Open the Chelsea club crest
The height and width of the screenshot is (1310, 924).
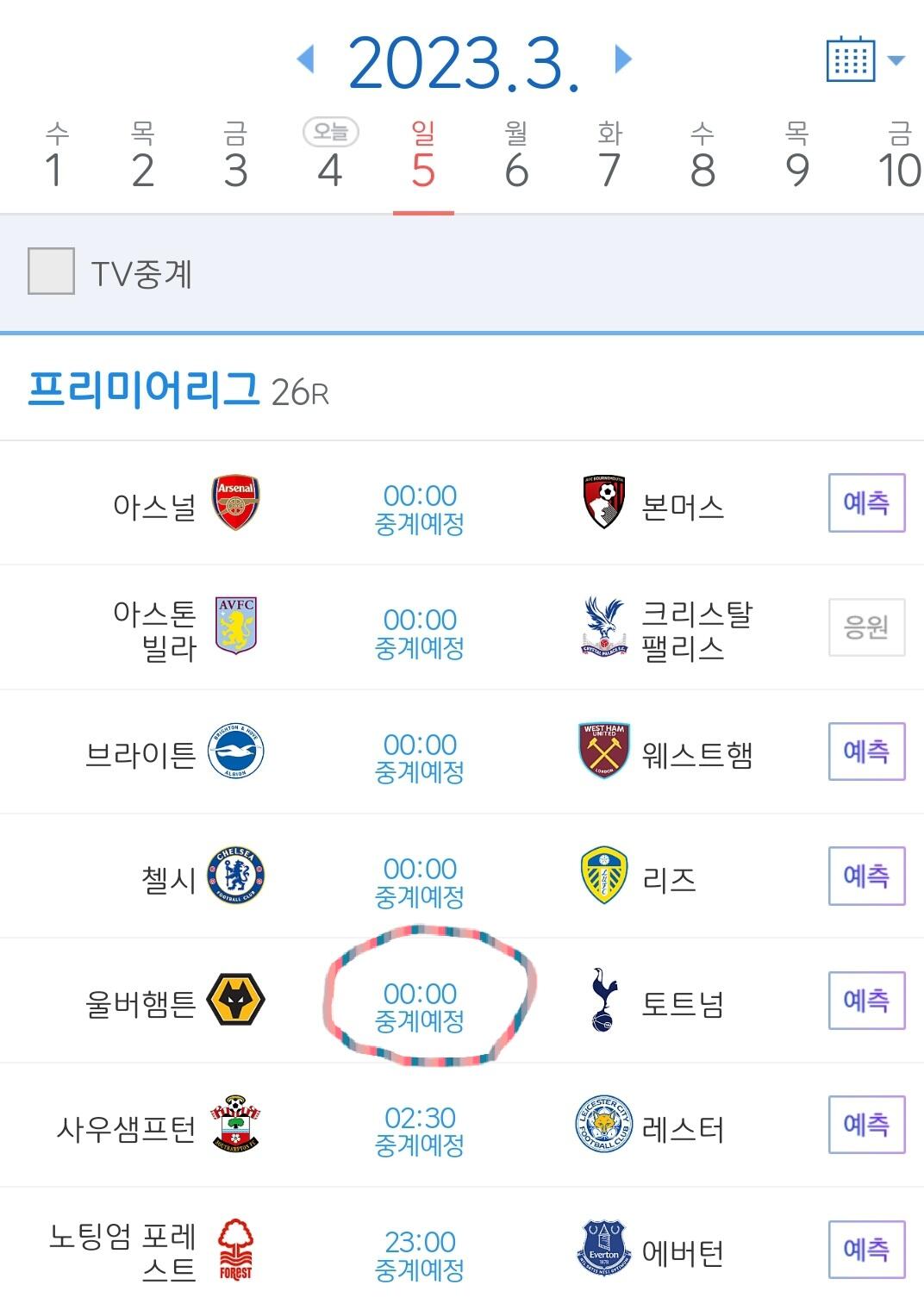[x=236, y=876]
